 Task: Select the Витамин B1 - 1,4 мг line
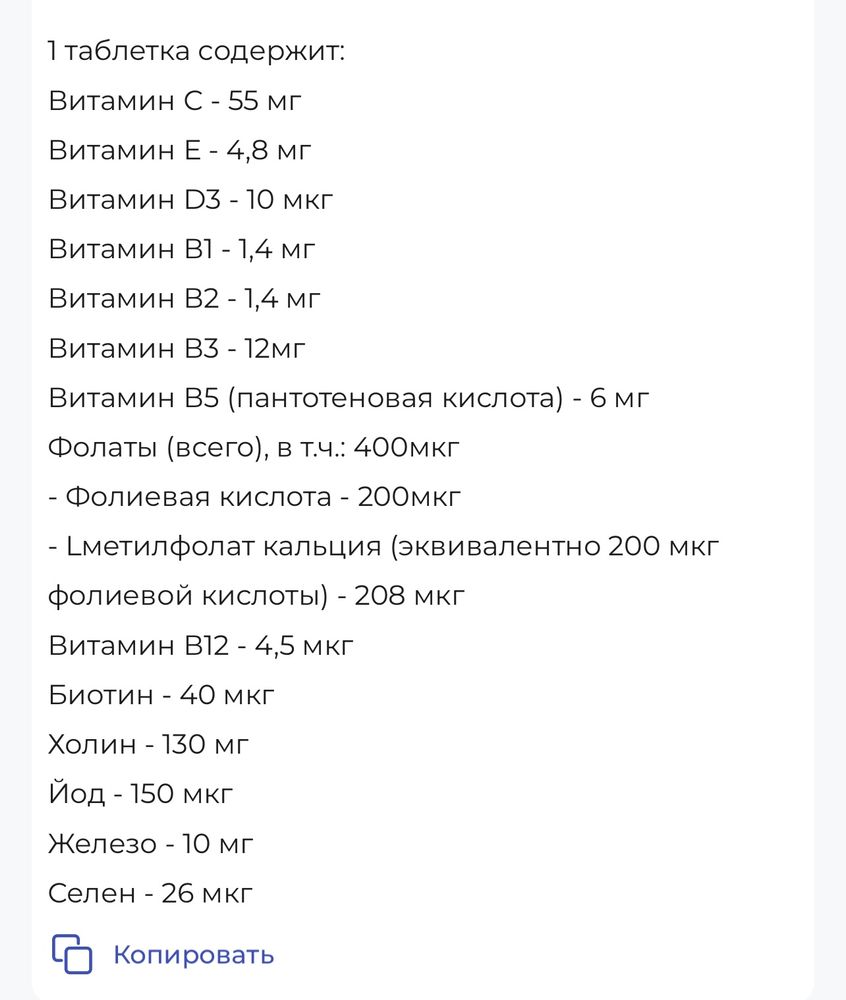tap(182, 248)
